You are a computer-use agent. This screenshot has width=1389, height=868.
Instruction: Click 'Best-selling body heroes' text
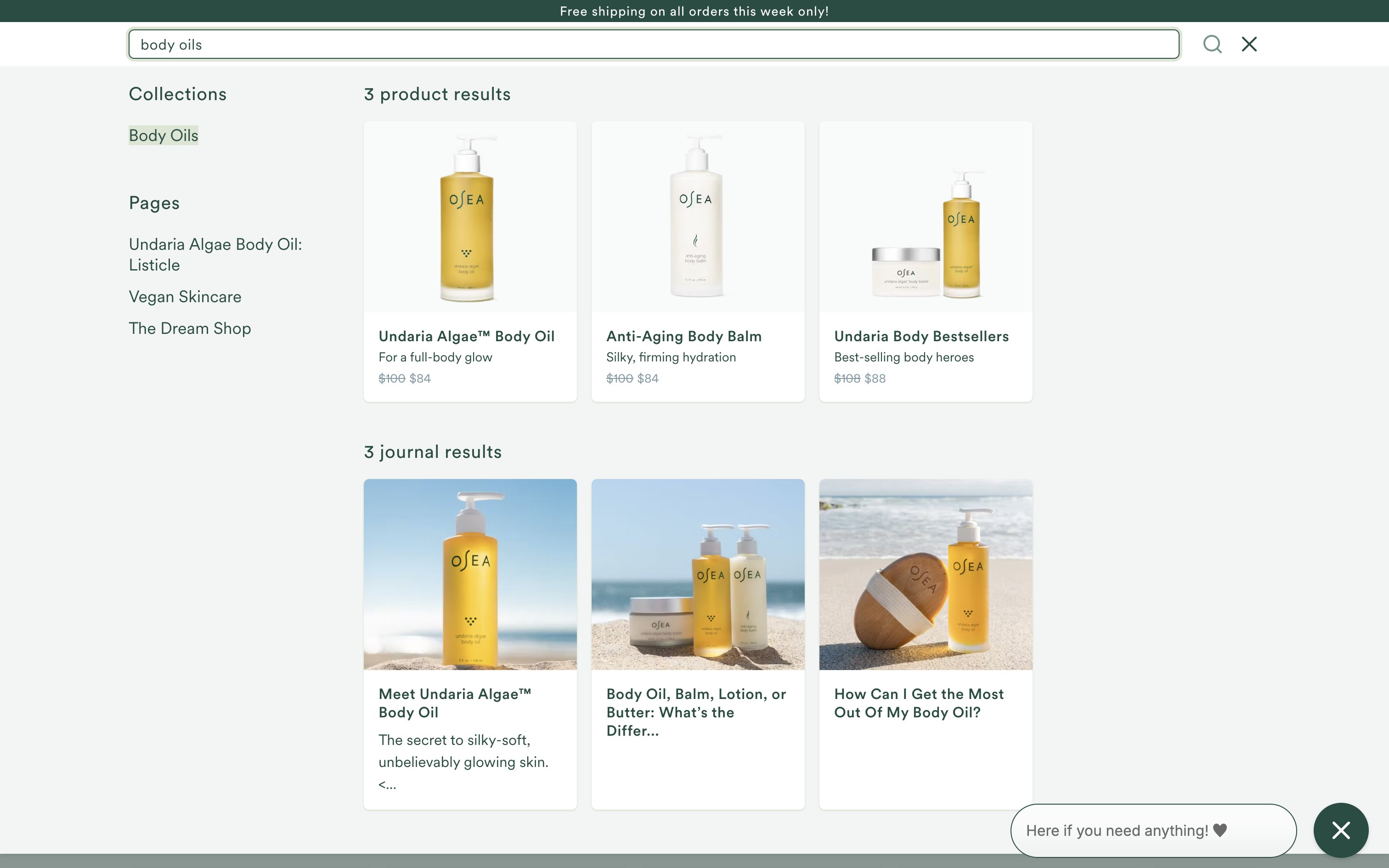(x=904, y=357)
